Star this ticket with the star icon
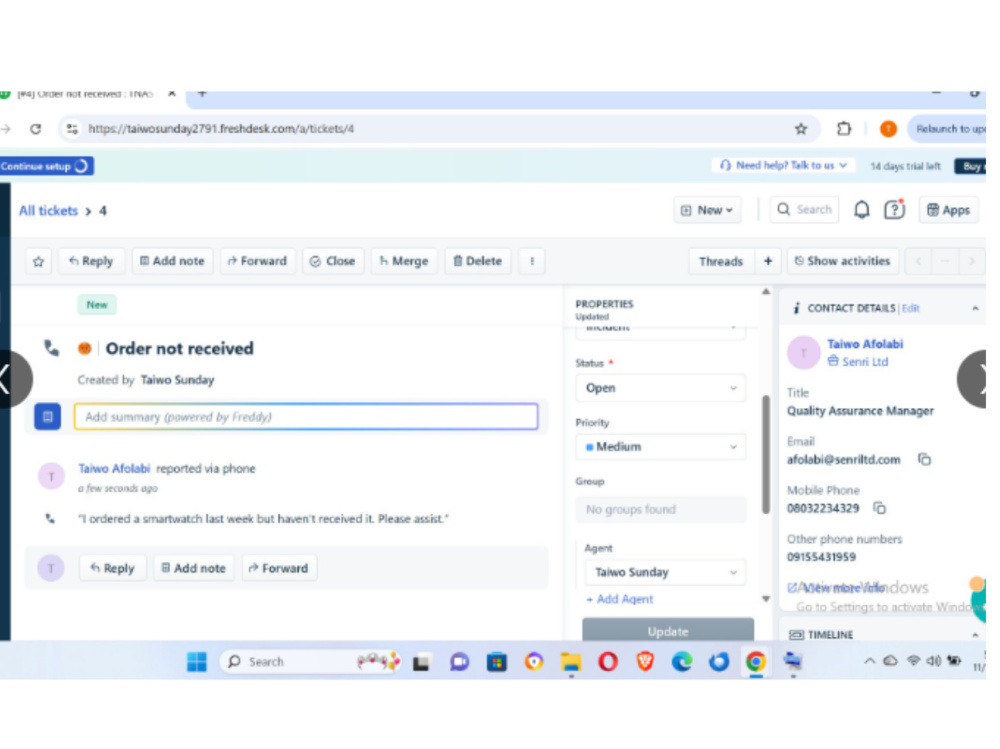This screenshot has width=1000, height=749. tap(38, 262)
